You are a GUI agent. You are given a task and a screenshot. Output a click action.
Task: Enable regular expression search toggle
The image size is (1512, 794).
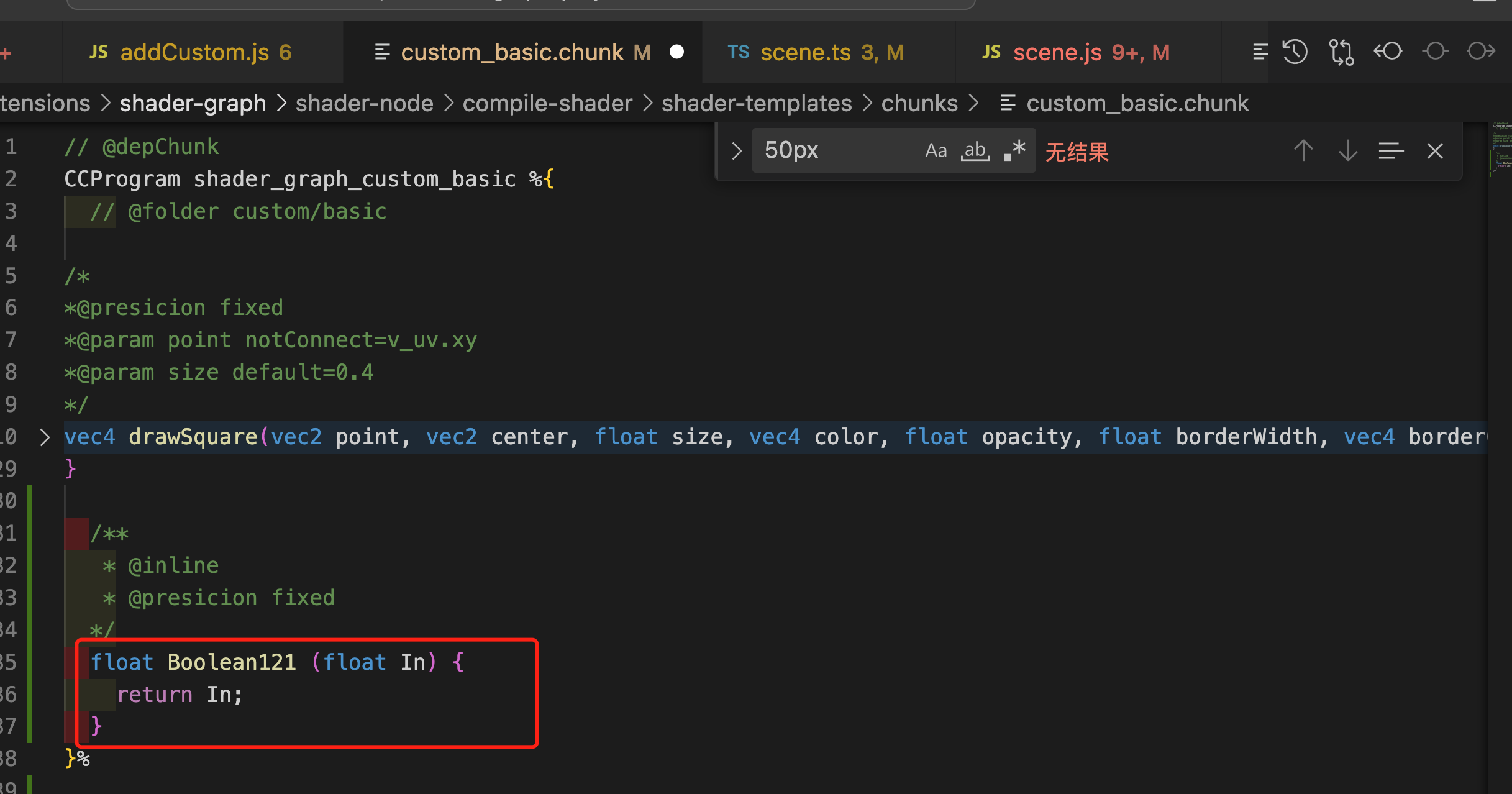click(x=1015, y=151)
